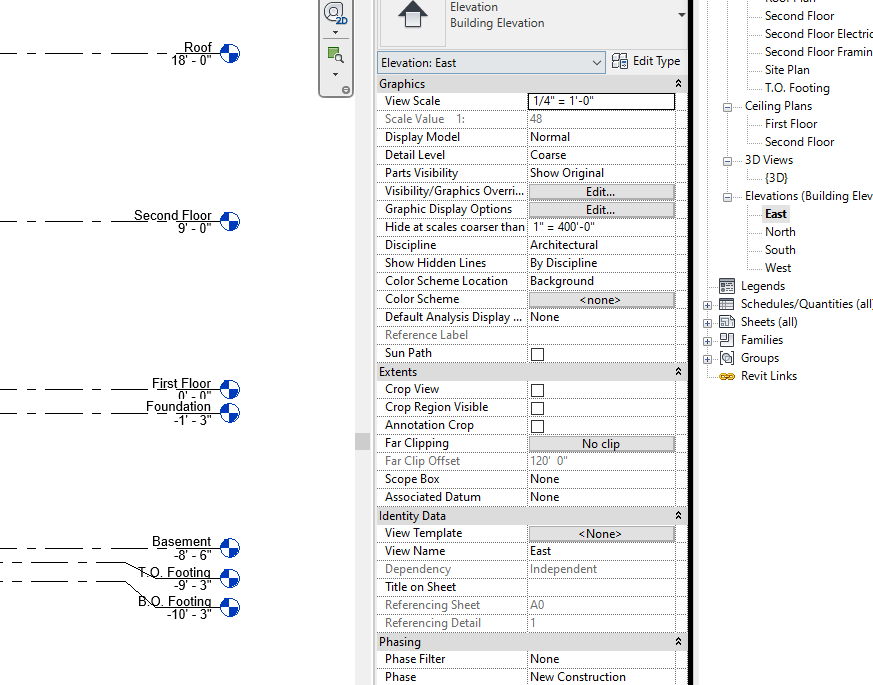Enable the Crop View checkbox

(x=537, y=389)
